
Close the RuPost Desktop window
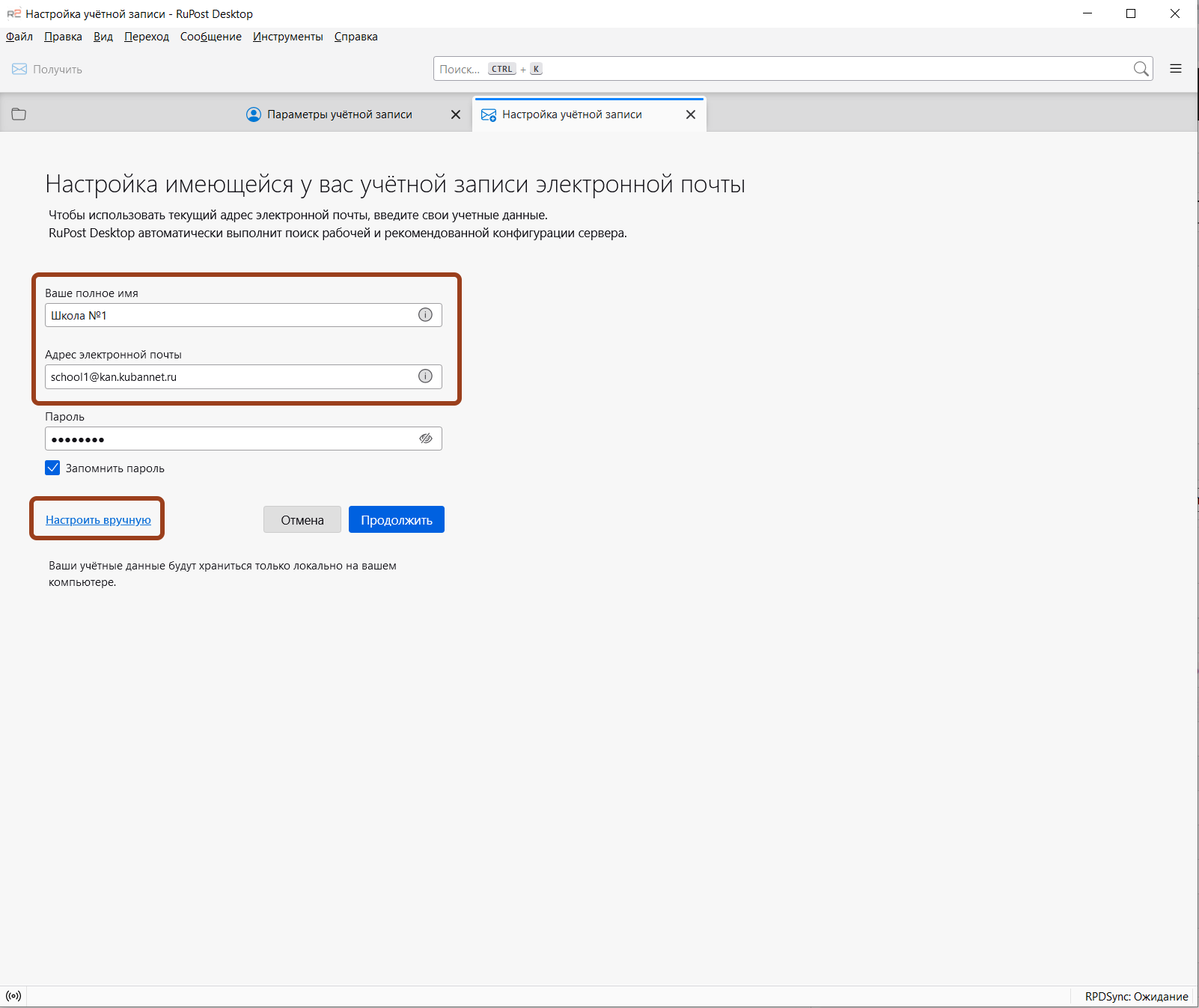1175,13
